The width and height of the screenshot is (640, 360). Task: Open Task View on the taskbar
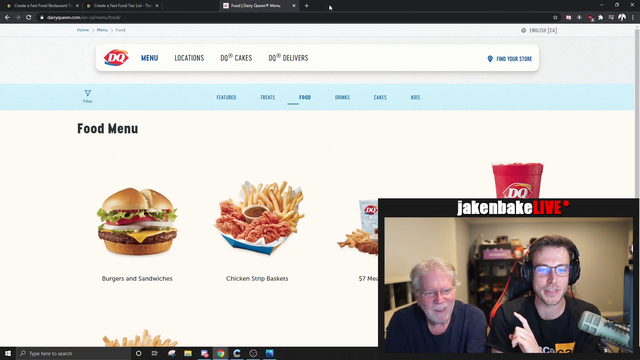(x=155, y=353)
